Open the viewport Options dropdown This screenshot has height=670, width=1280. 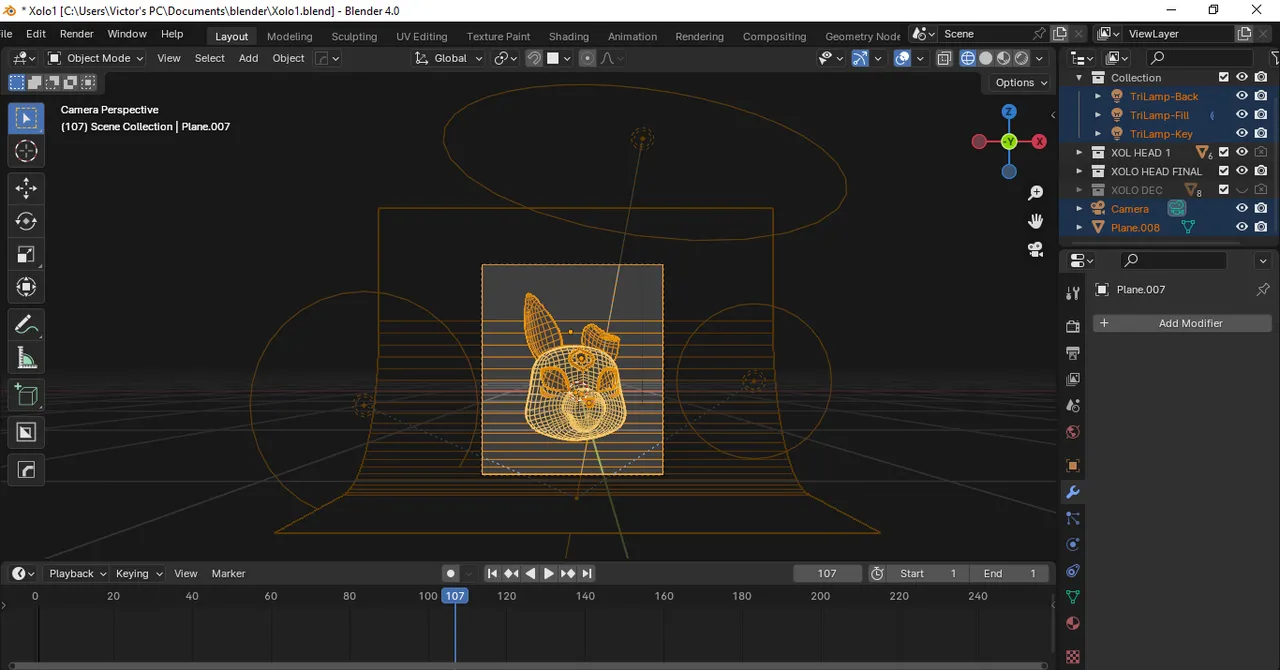(x=1021, y=82)
